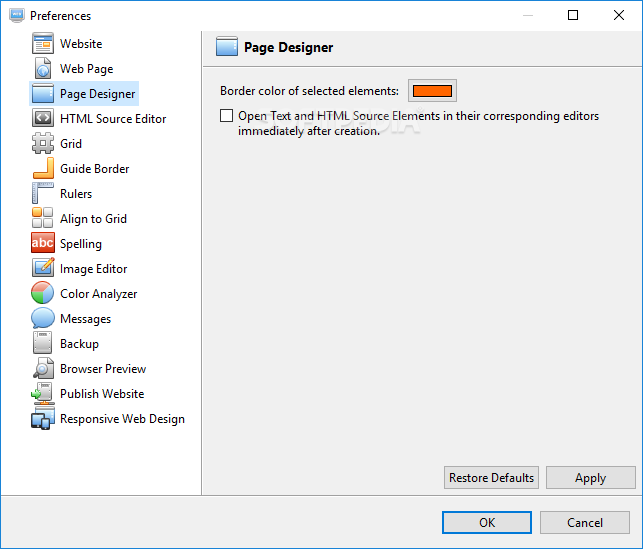
Task: Click the red abc Spelling icon
Action: tap(43, 243)
